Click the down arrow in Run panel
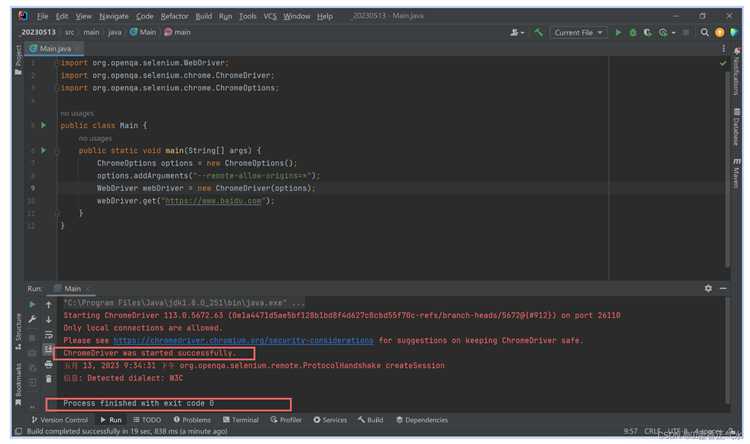Image resolution: width=750 pixels, height=444 pixels. pyautogui.click(x=48, y=319)
